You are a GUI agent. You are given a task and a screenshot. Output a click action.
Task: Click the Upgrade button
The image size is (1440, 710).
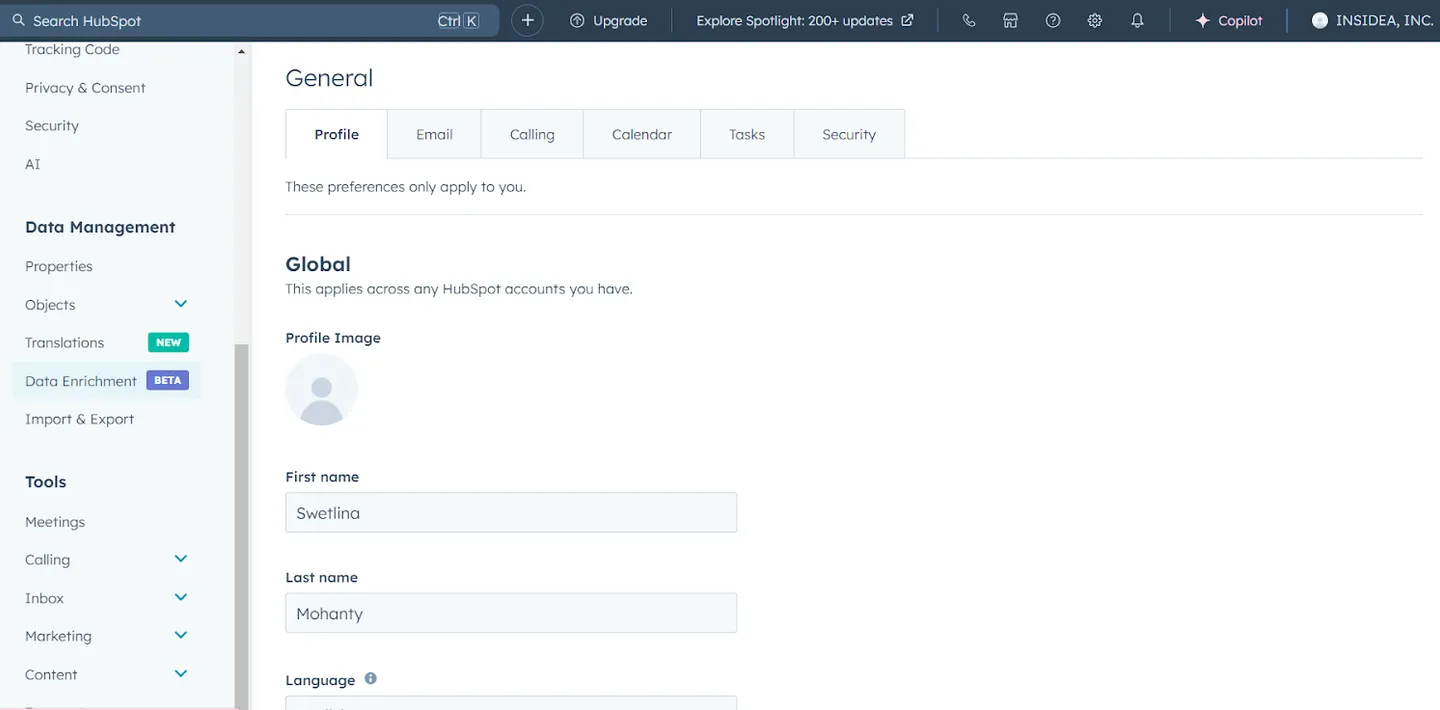tap(608, 20)
